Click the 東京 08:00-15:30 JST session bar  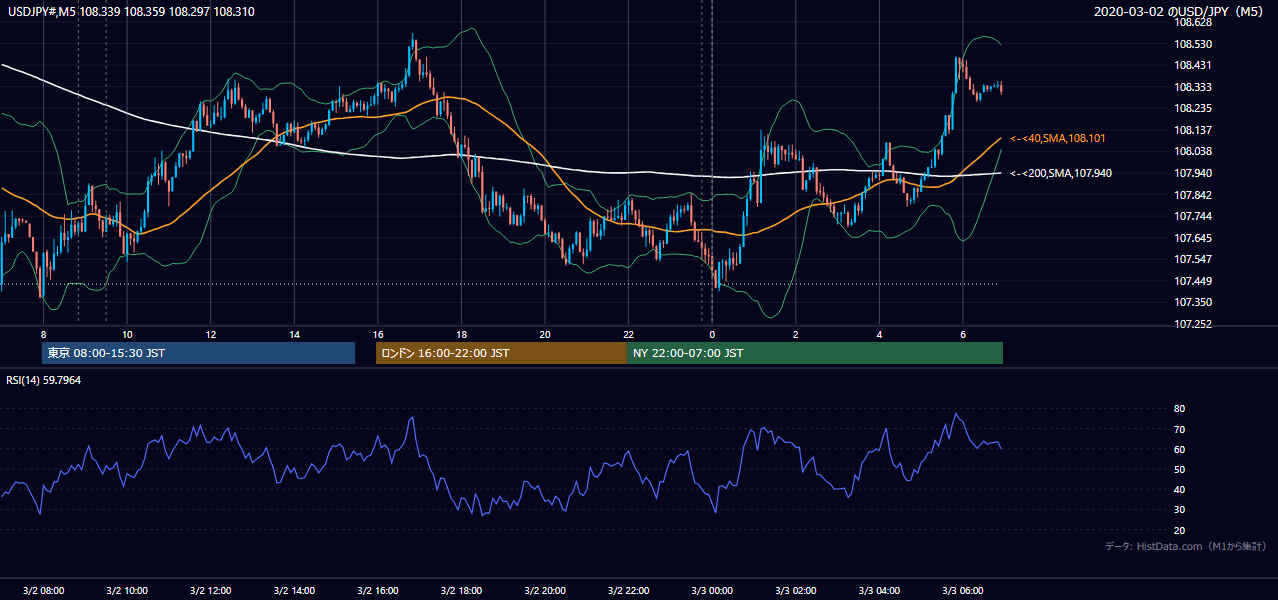point(198,353)
